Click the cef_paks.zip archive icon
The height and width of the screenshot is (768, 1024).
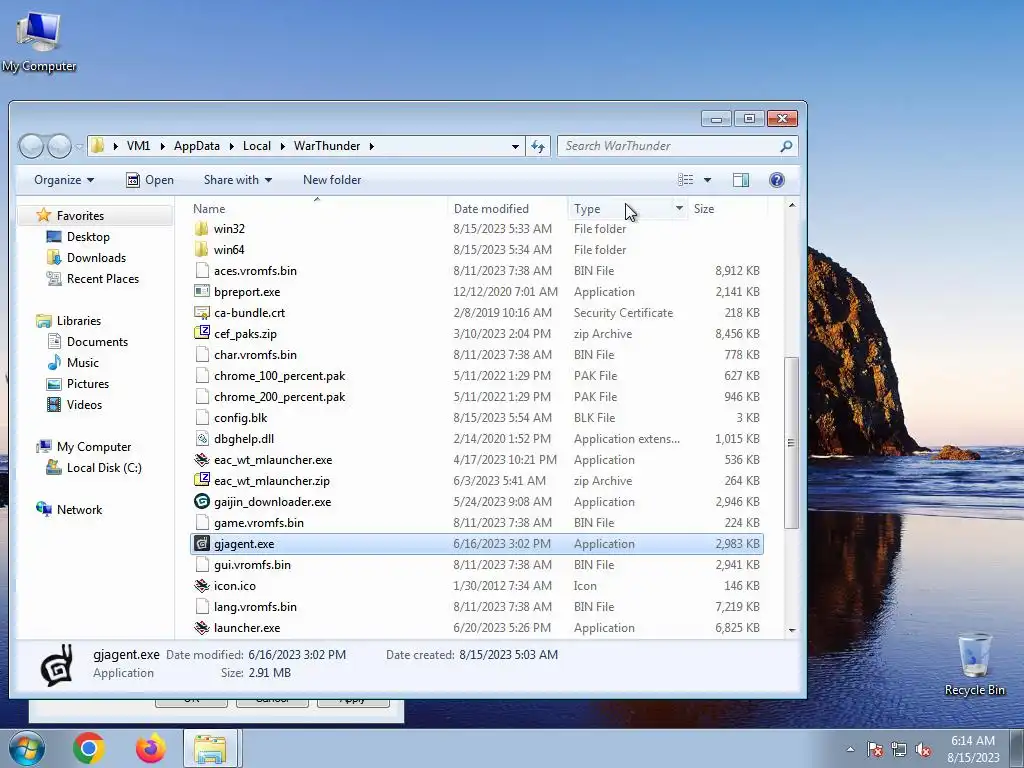tap(202, 334)
